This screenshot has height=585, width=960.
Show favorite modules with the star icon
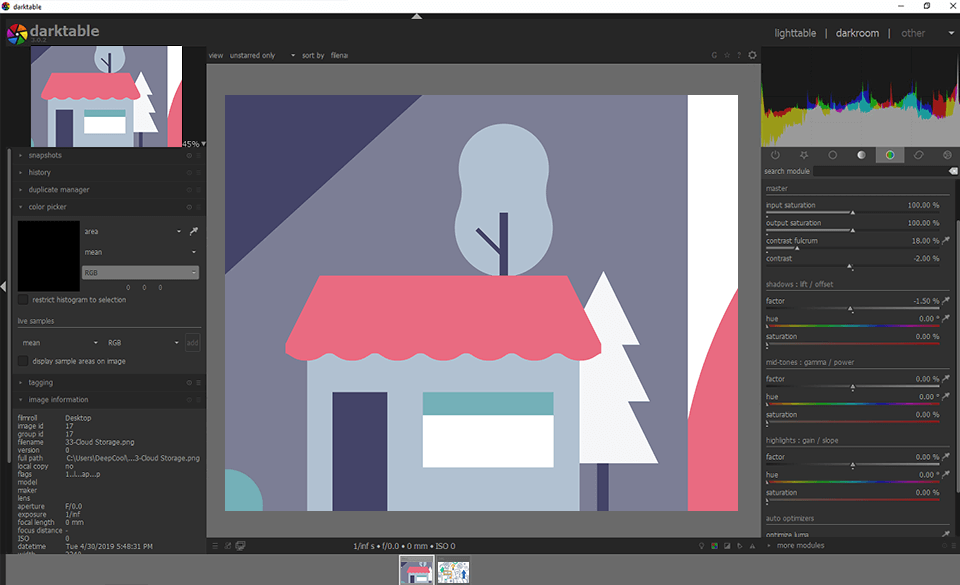(x=804, y=155)
